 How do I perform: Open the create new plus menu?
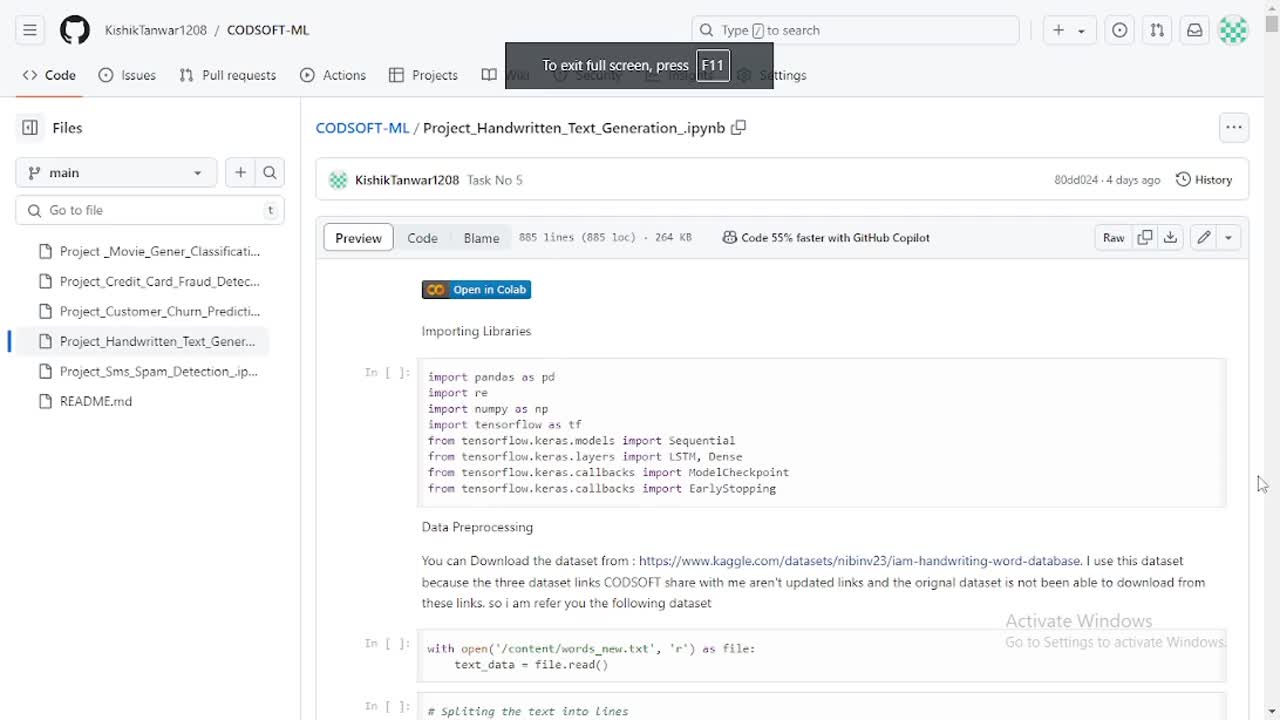1068,30
